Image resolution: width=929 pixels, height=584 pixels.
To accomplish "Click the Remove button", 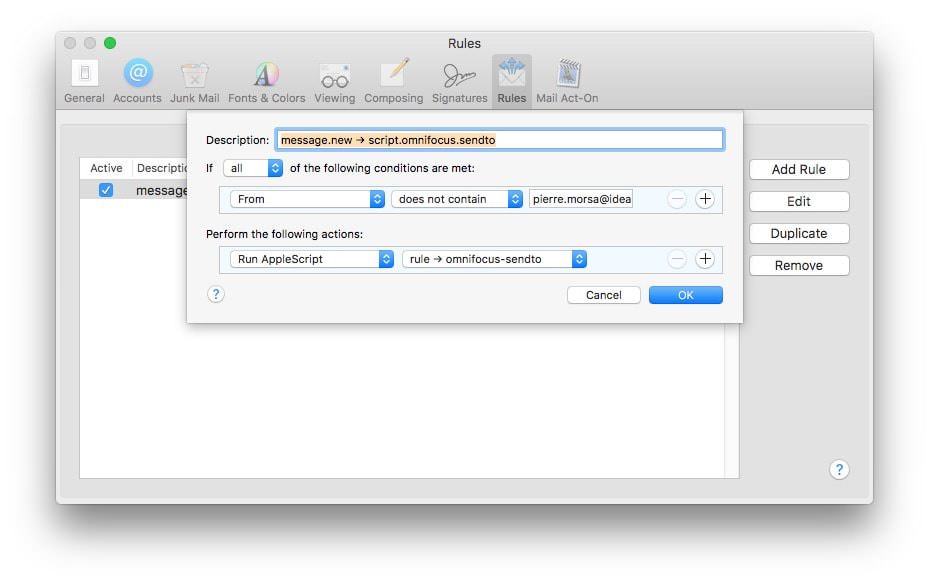I will (x=799, y=265).
